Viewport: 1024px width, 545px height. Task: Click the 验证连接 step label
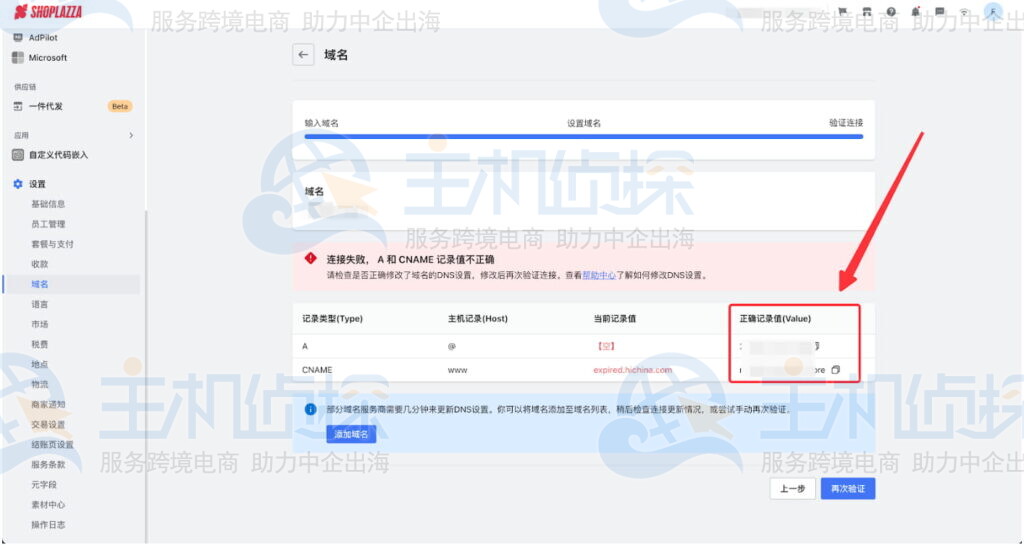[x=846, y=123]
